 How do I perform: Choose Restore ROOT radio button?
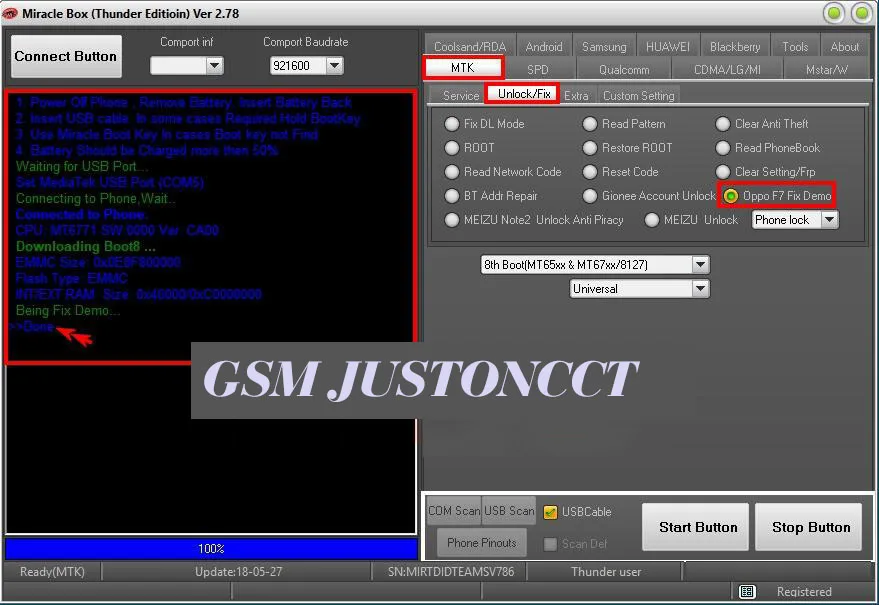pyautogui.click(x=590, y=148)
